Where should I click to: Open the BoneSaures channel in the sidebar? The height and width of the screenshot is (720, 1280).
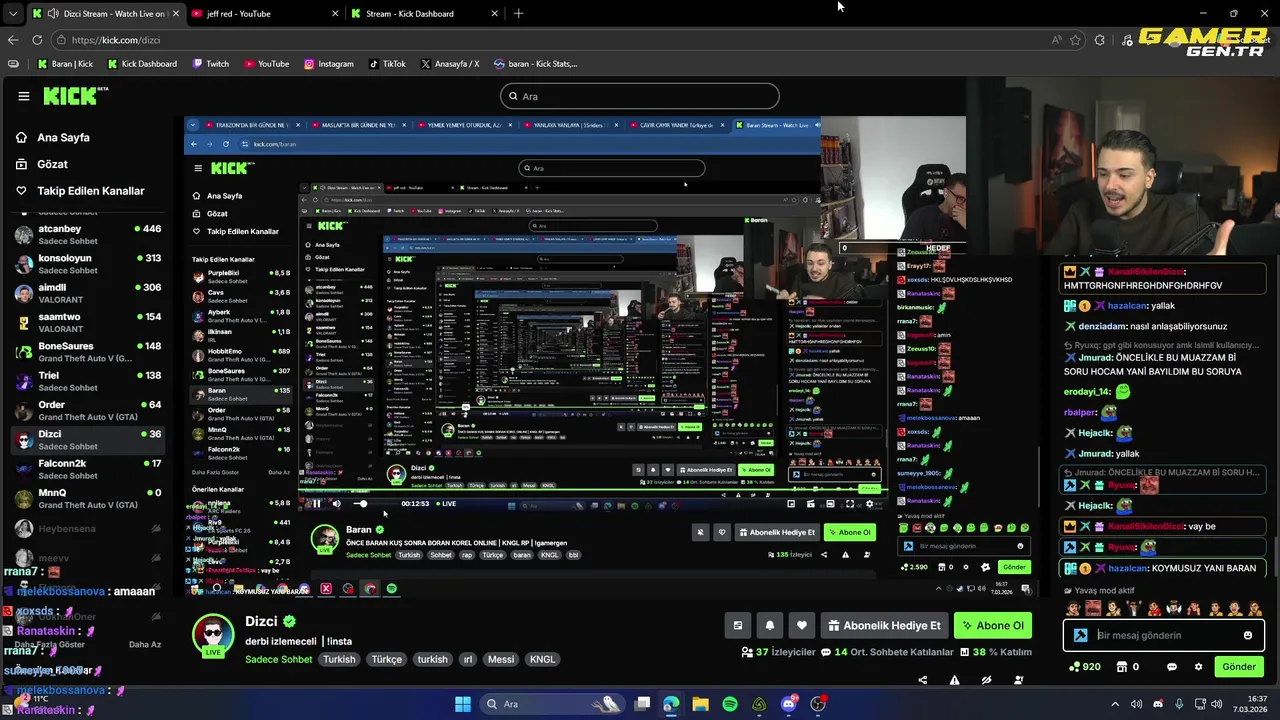pos(88,352)
